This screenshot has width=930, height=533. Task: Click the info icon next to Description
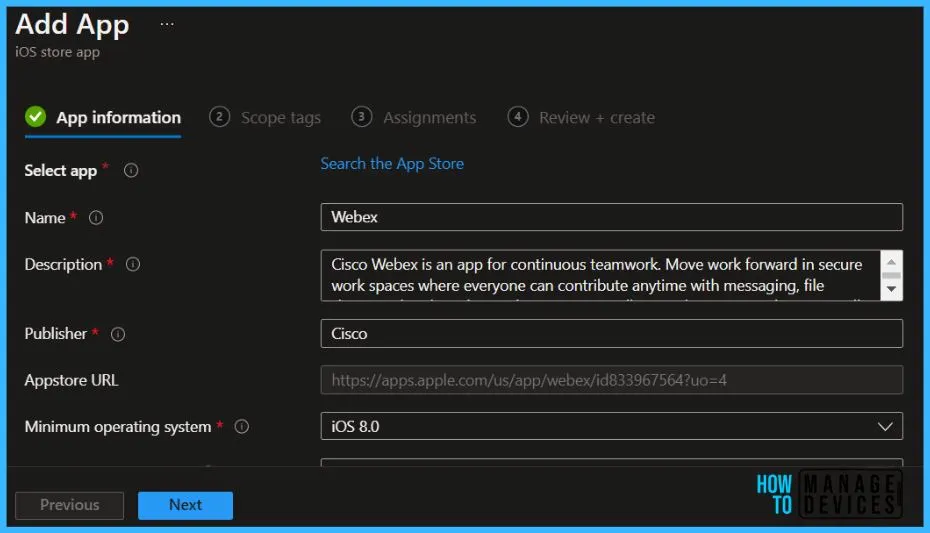[133, 264]
